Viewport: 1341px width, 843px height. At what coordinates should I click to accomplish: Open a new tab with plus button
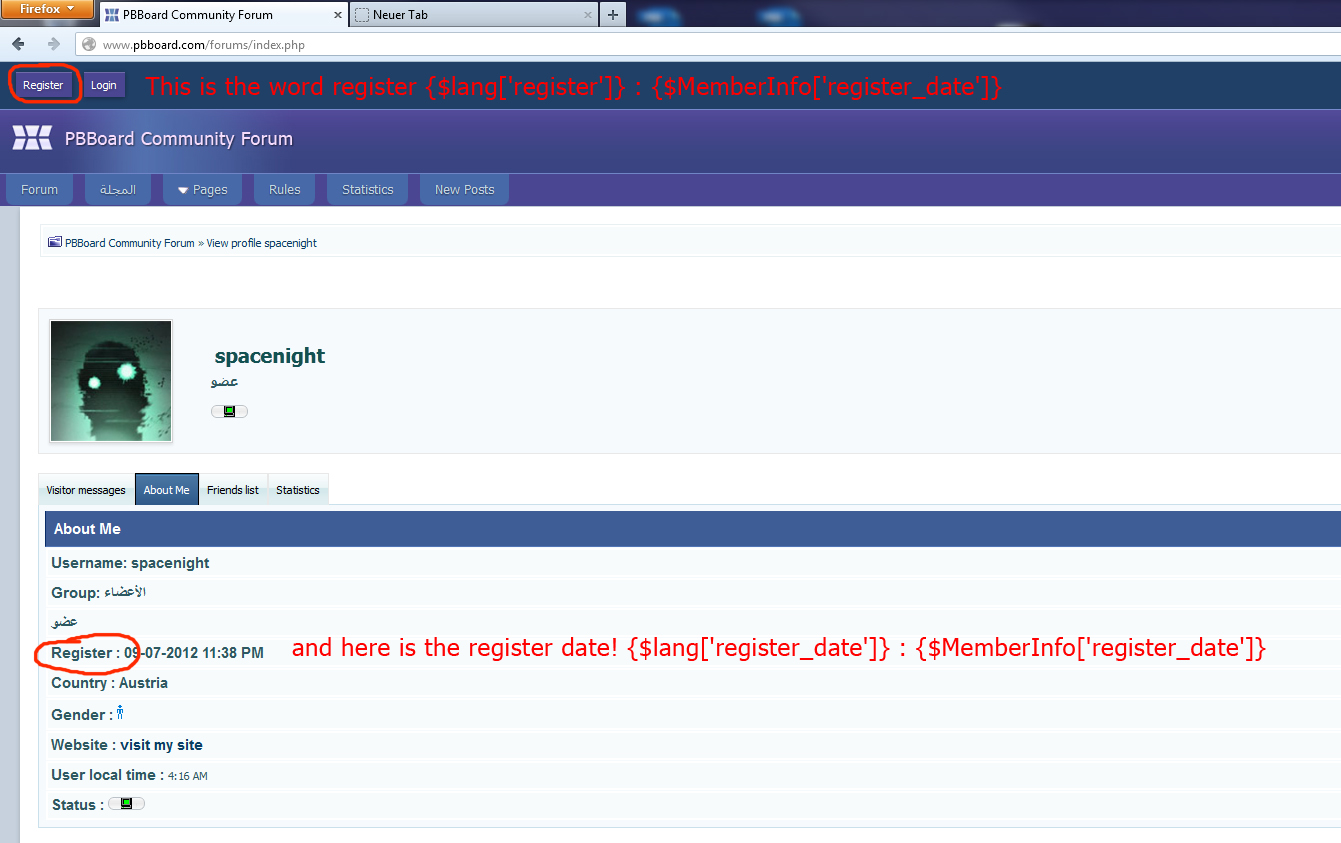coord(613,15)
